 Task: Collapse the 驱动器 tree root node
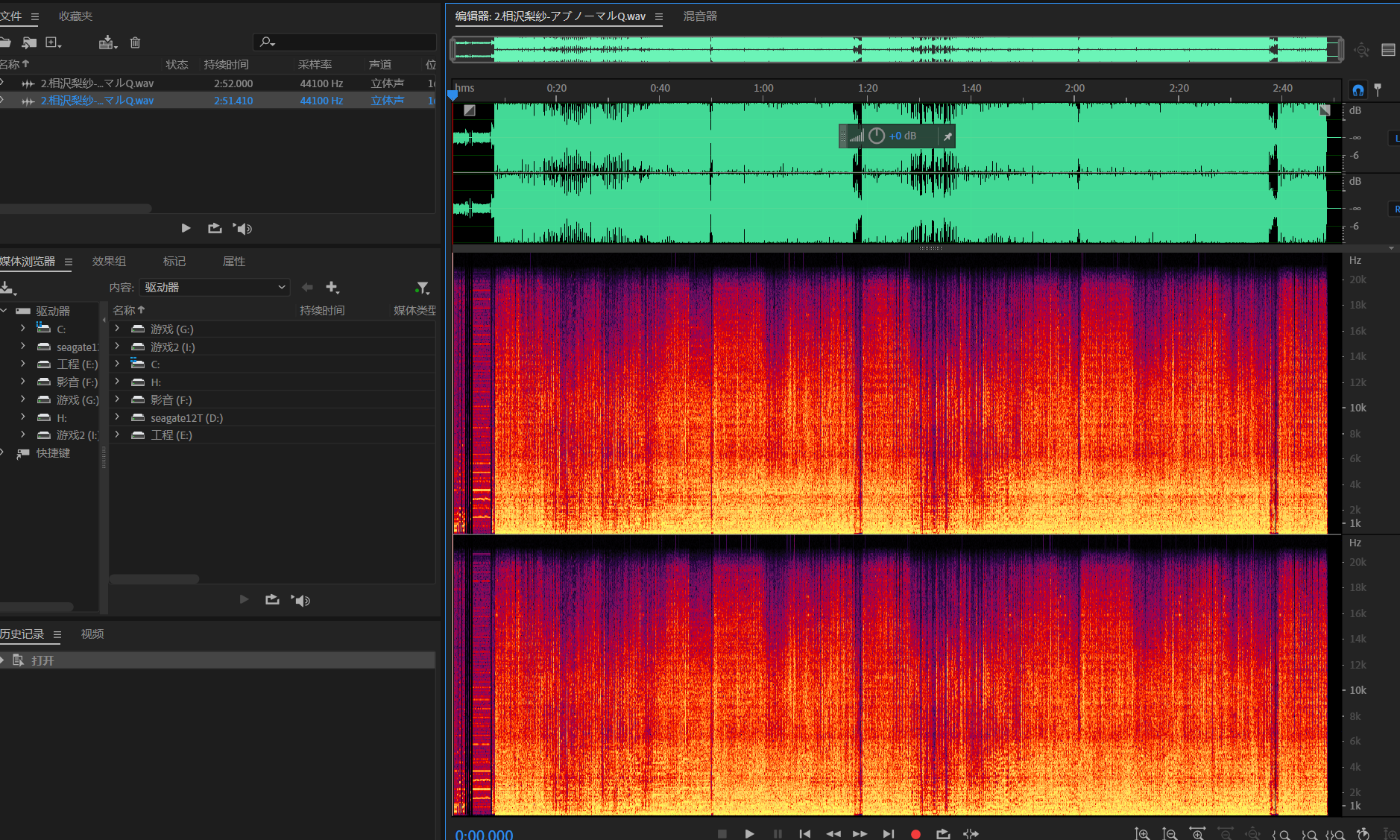tap(4, 311)
